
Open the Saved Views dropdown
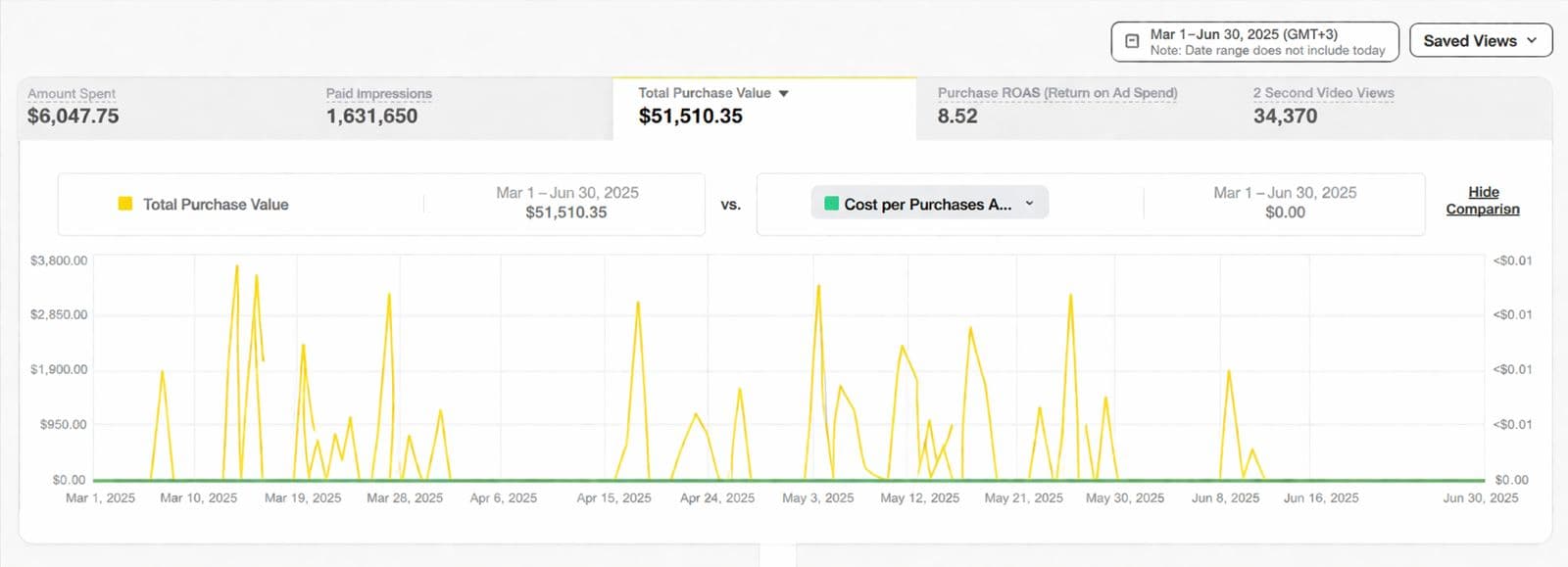point(1480,41)
